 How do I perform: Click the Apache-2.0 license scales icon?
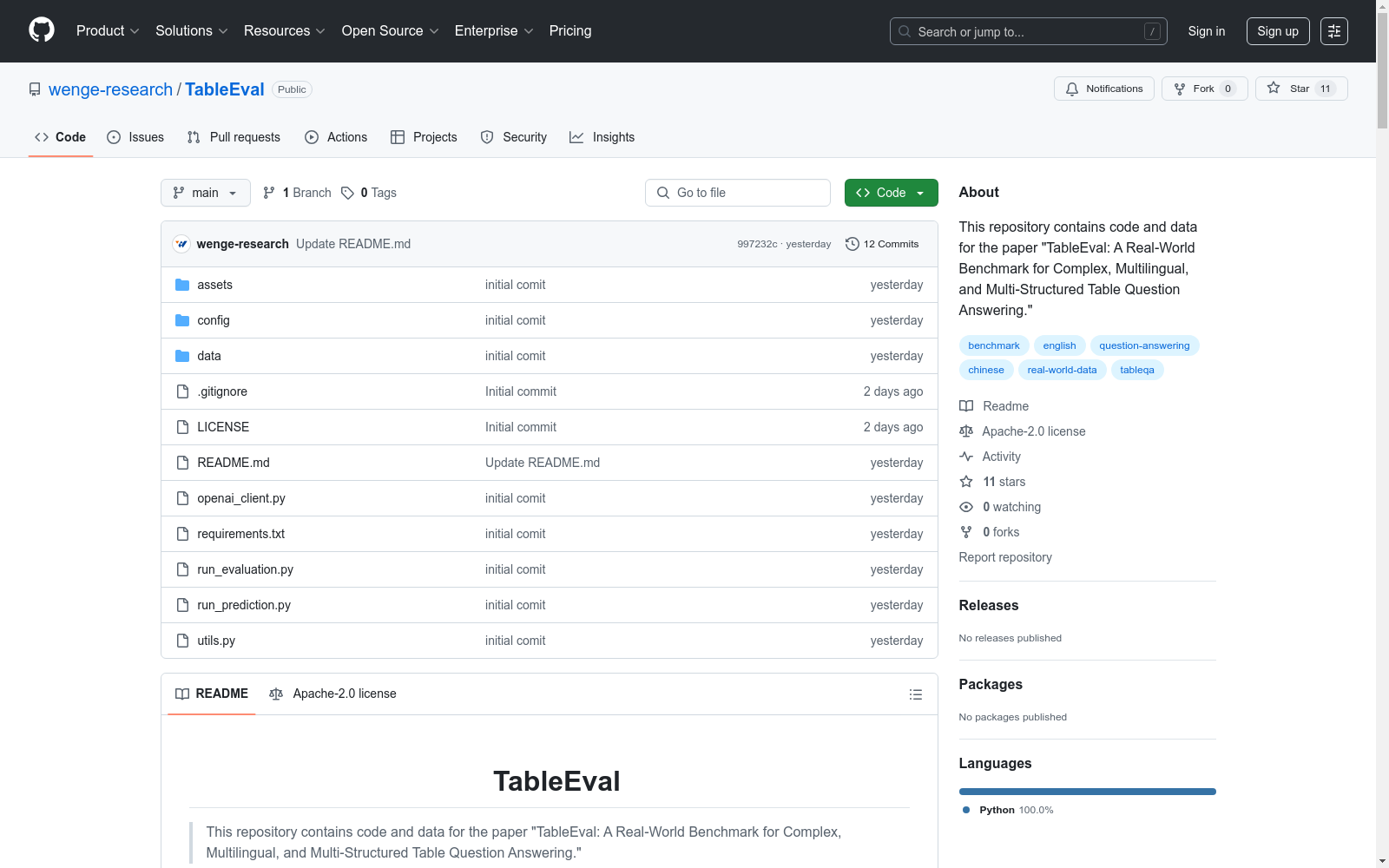click(x=965, y=431)
